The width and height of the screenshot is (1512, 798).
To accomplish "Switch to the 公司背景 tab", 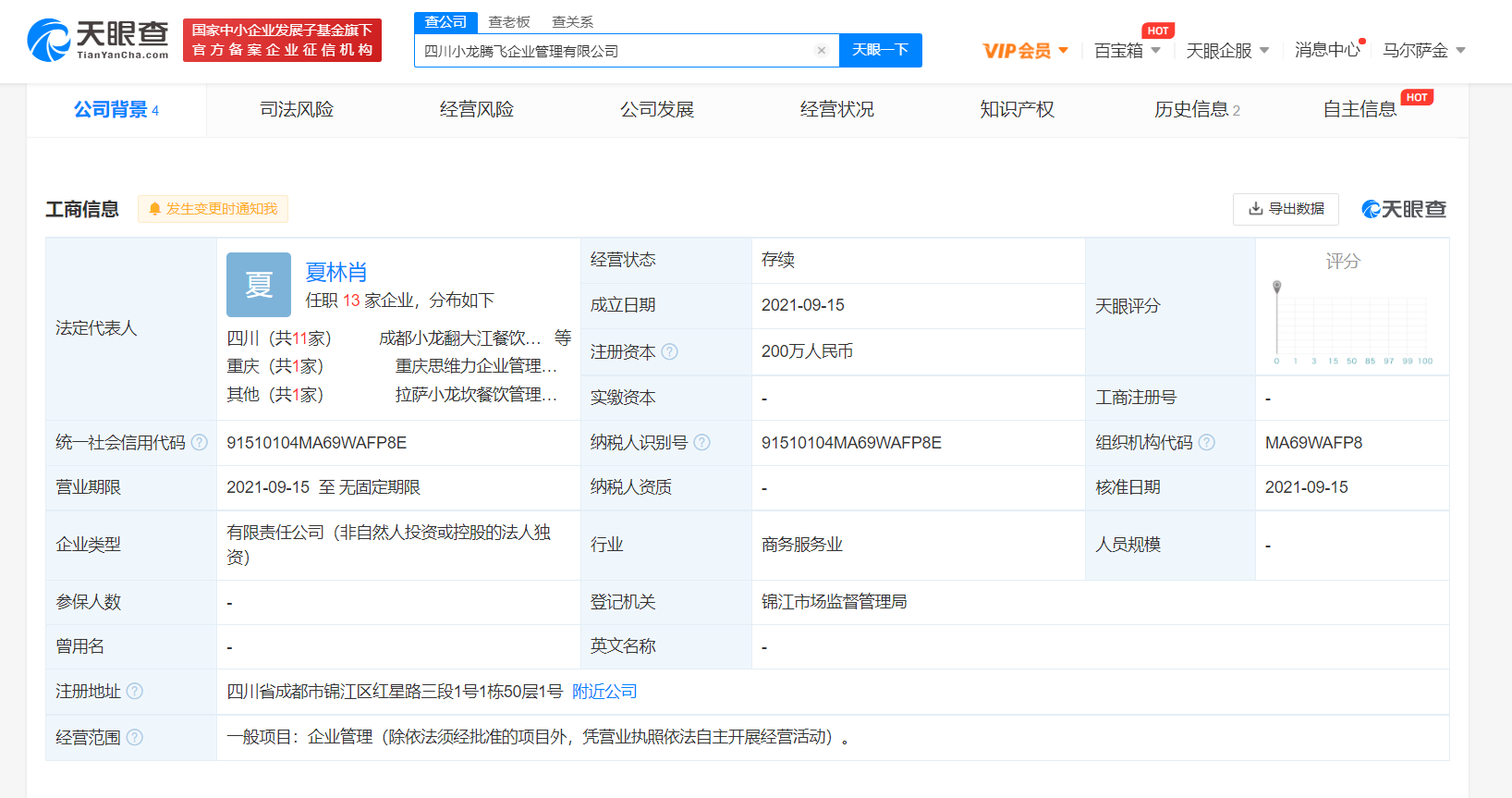I will tap(116, 110).
